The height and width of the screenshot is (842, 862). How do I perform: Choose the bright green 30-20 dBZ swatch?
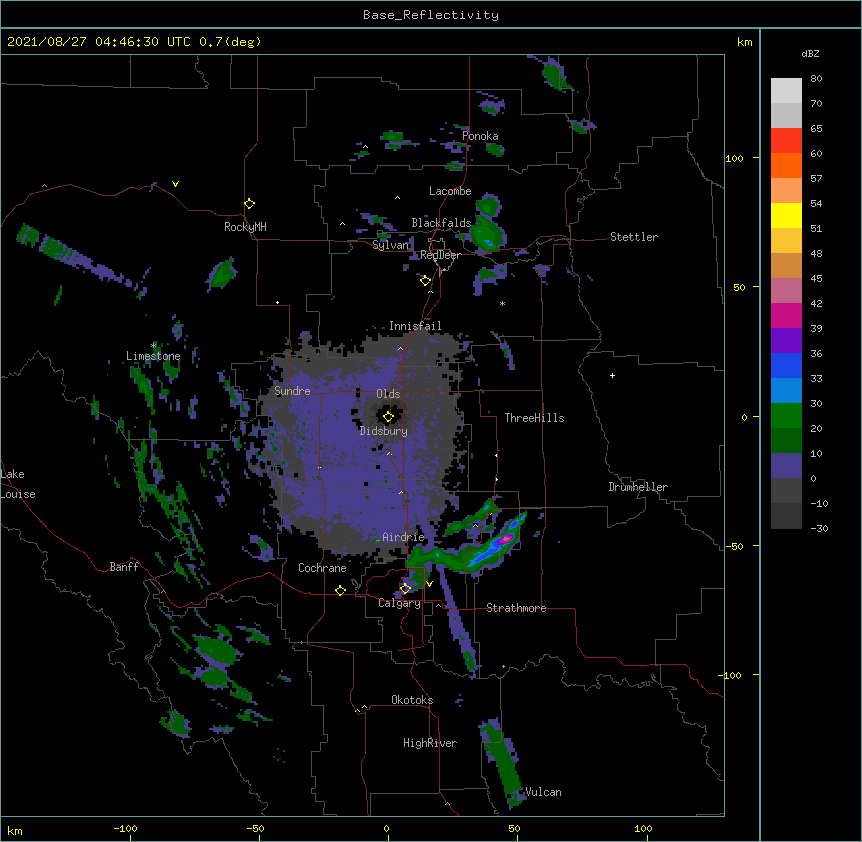click(786, 416)
